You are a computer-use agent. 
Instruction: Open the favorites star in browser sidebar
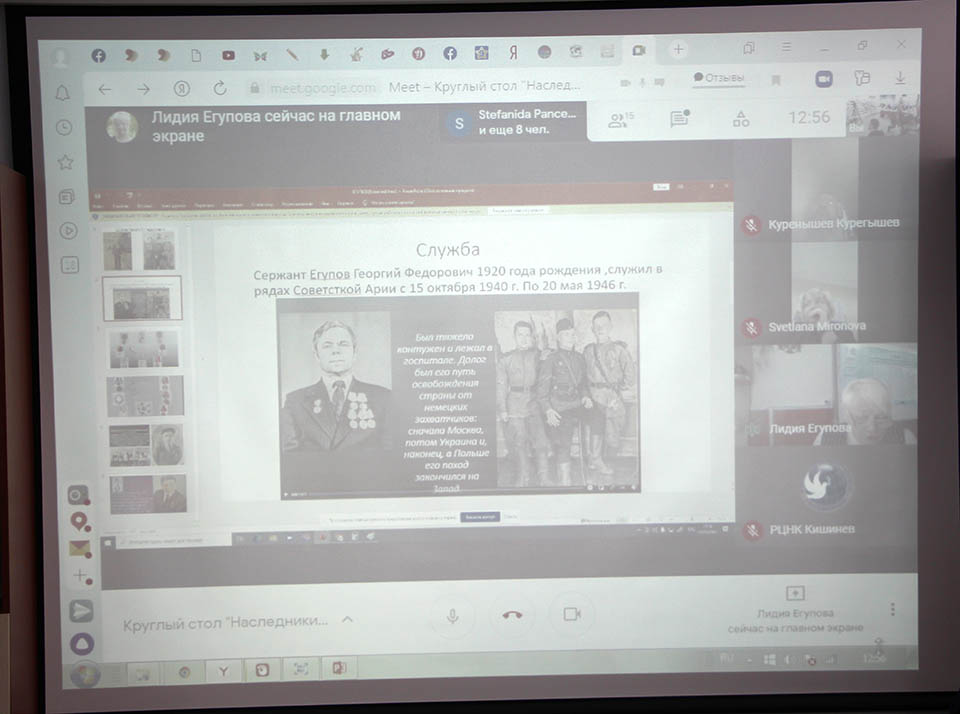click(65, 162)
